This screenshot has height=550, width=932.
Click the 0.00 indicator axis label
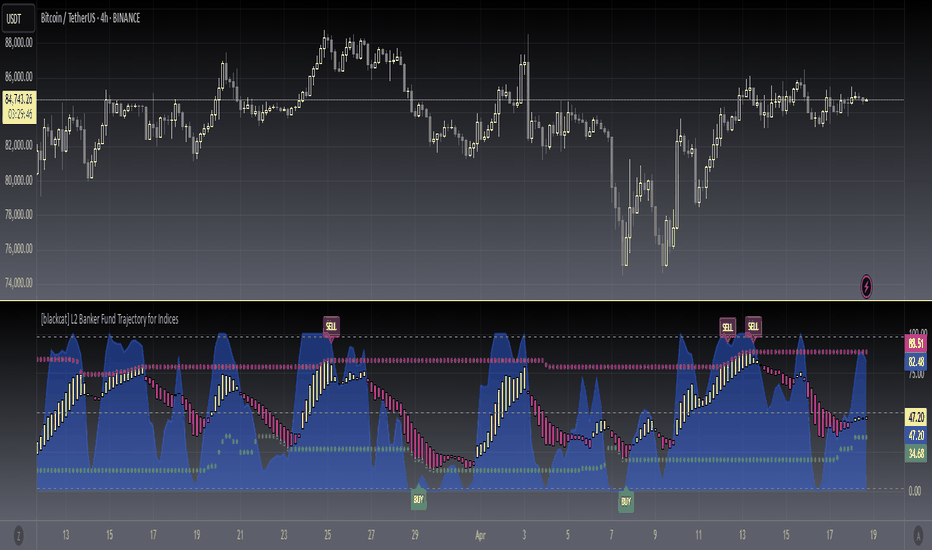[915, 491]
